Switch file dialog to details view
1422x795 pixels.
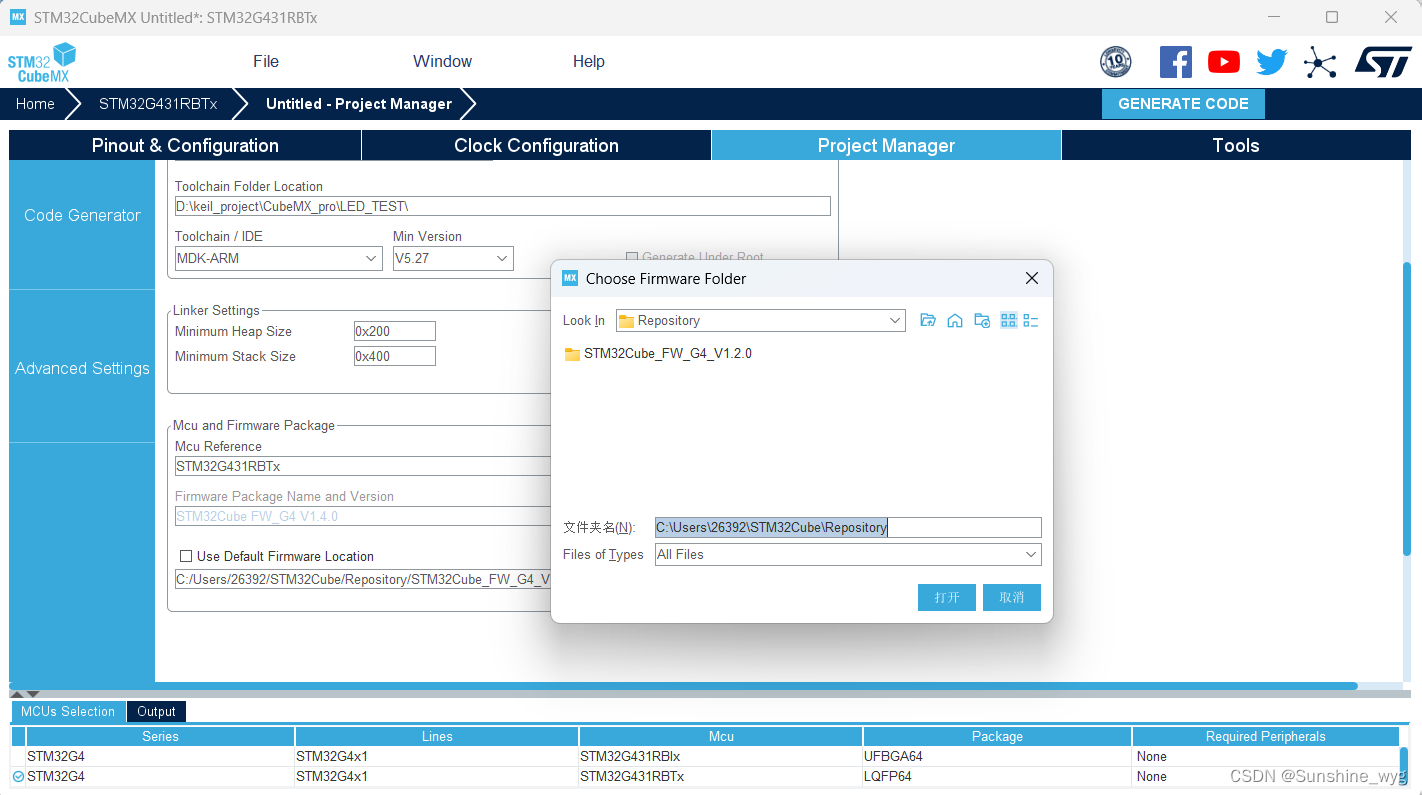1031,320
